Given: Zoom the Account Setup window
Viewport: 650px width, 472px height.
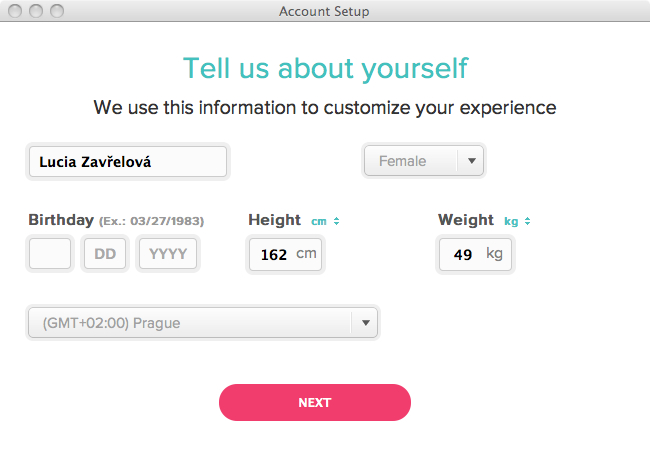Looking at the screenshot, I should [x=56, y=11].
